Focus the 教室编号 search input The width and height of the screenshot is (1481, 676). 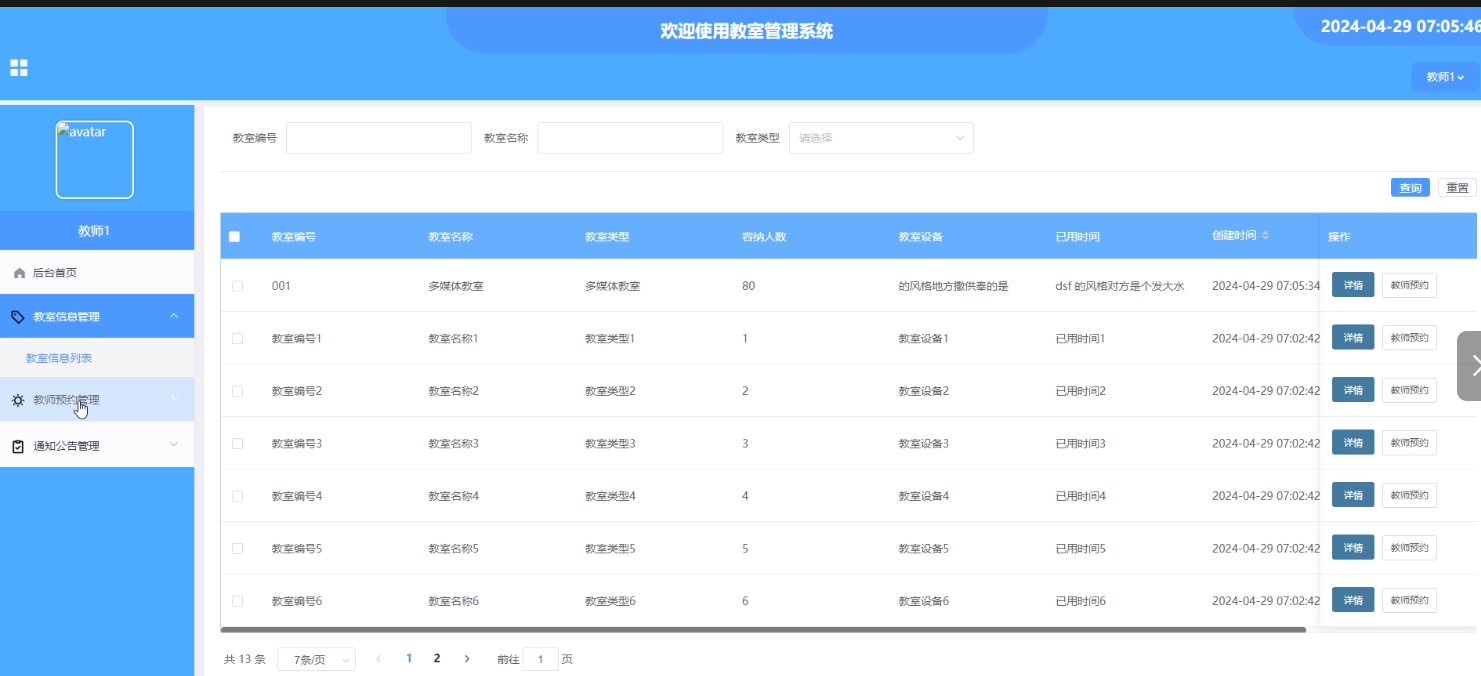point(379,138)
